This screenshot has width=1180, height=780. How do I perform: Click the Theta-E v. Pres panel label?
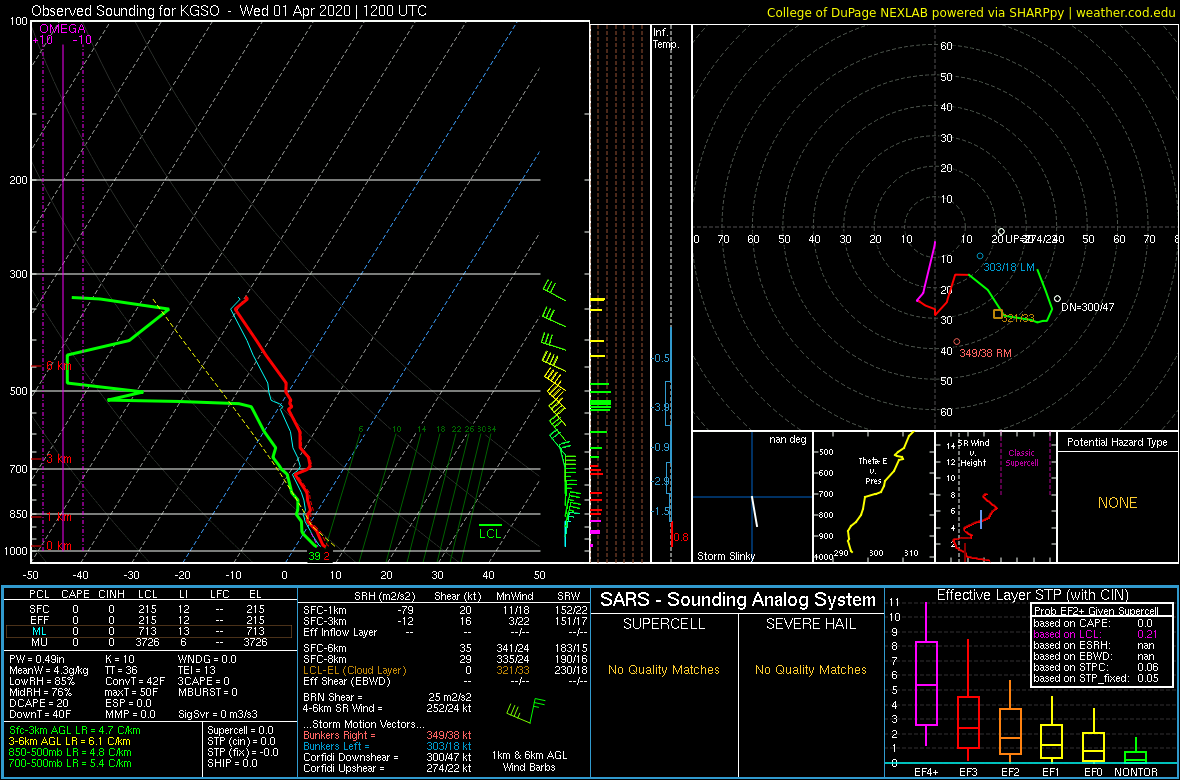click(x=875, y=469)
